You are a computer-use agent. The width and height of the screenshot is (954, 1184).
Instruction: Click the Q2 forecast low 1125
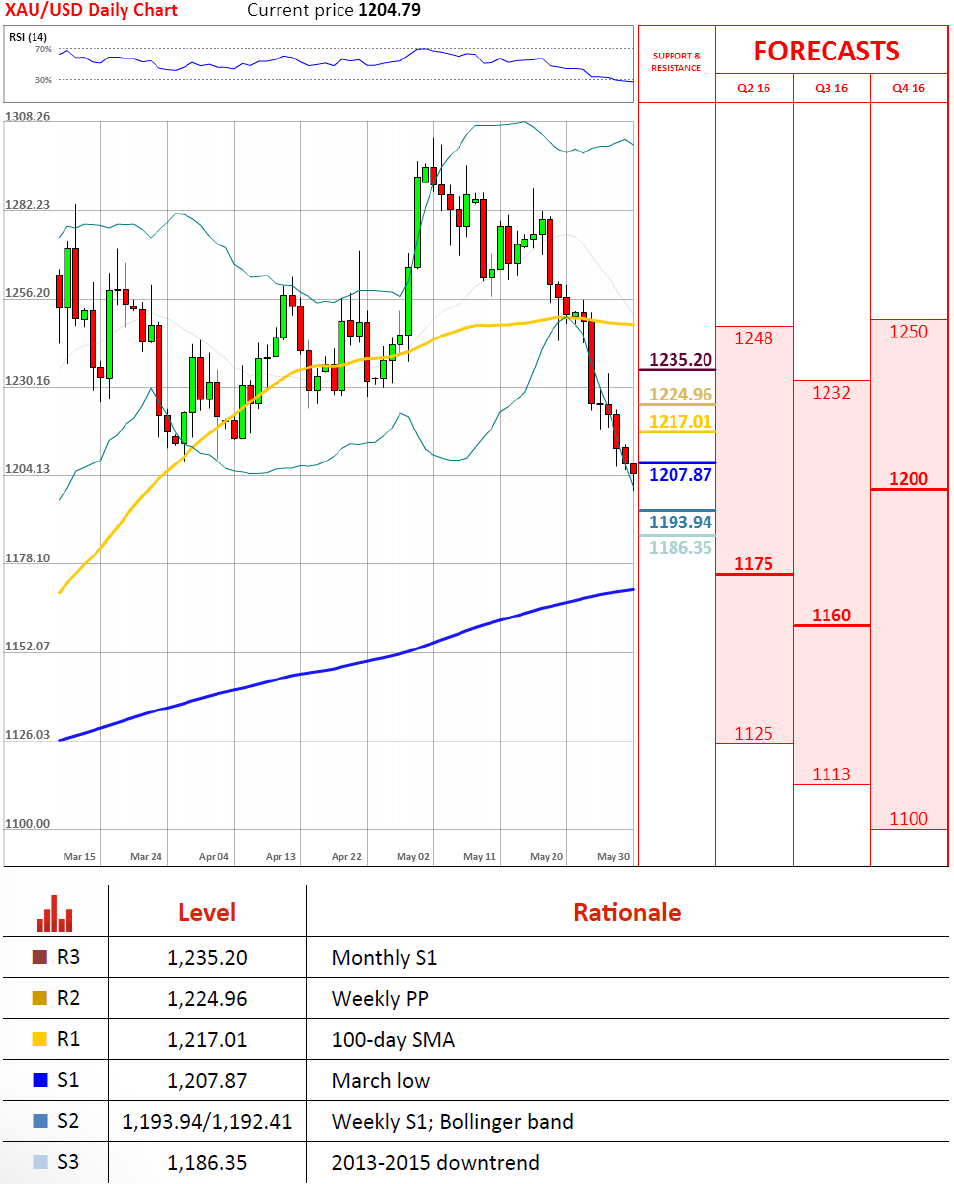click(x=753, y=734)
